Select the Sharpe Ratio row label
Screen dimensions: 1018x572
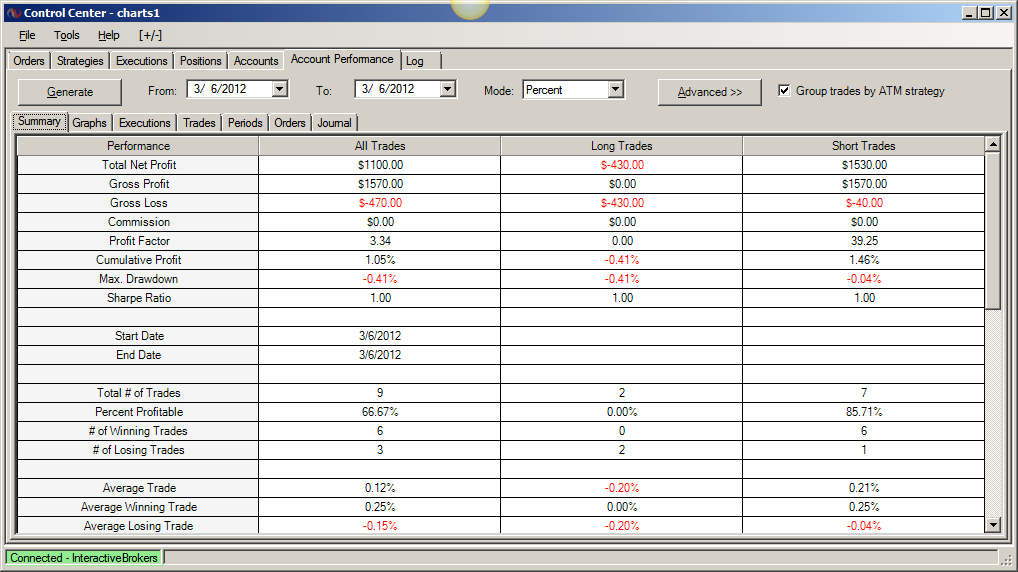click(x=139, y=298)
